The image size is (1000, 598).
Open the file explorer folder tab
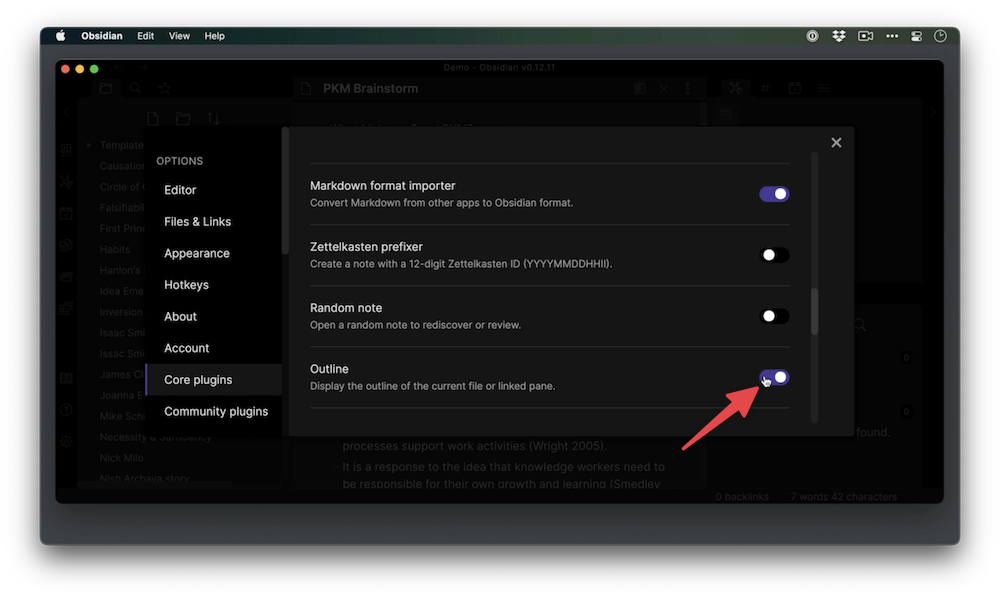[106, 89]
